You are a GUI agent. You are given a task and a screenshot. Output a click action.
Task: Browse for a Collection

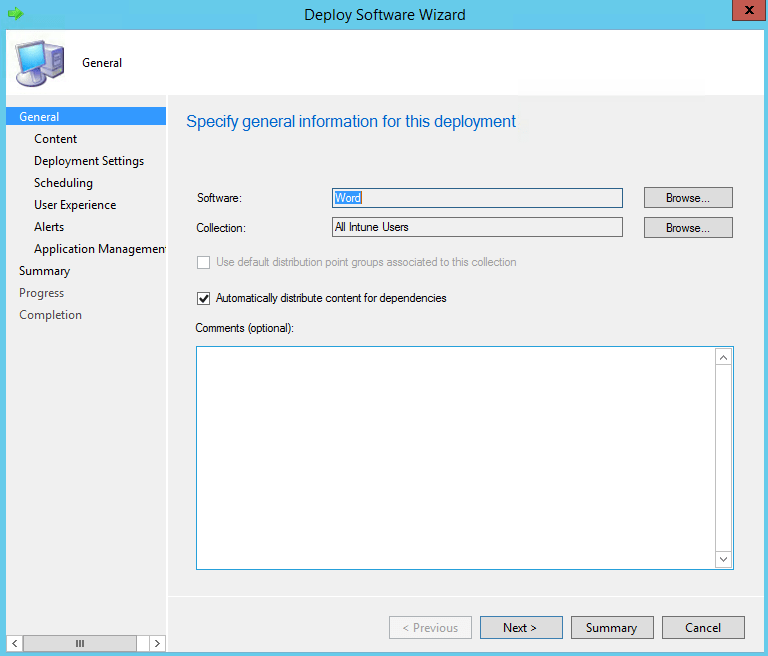[688, 228]
